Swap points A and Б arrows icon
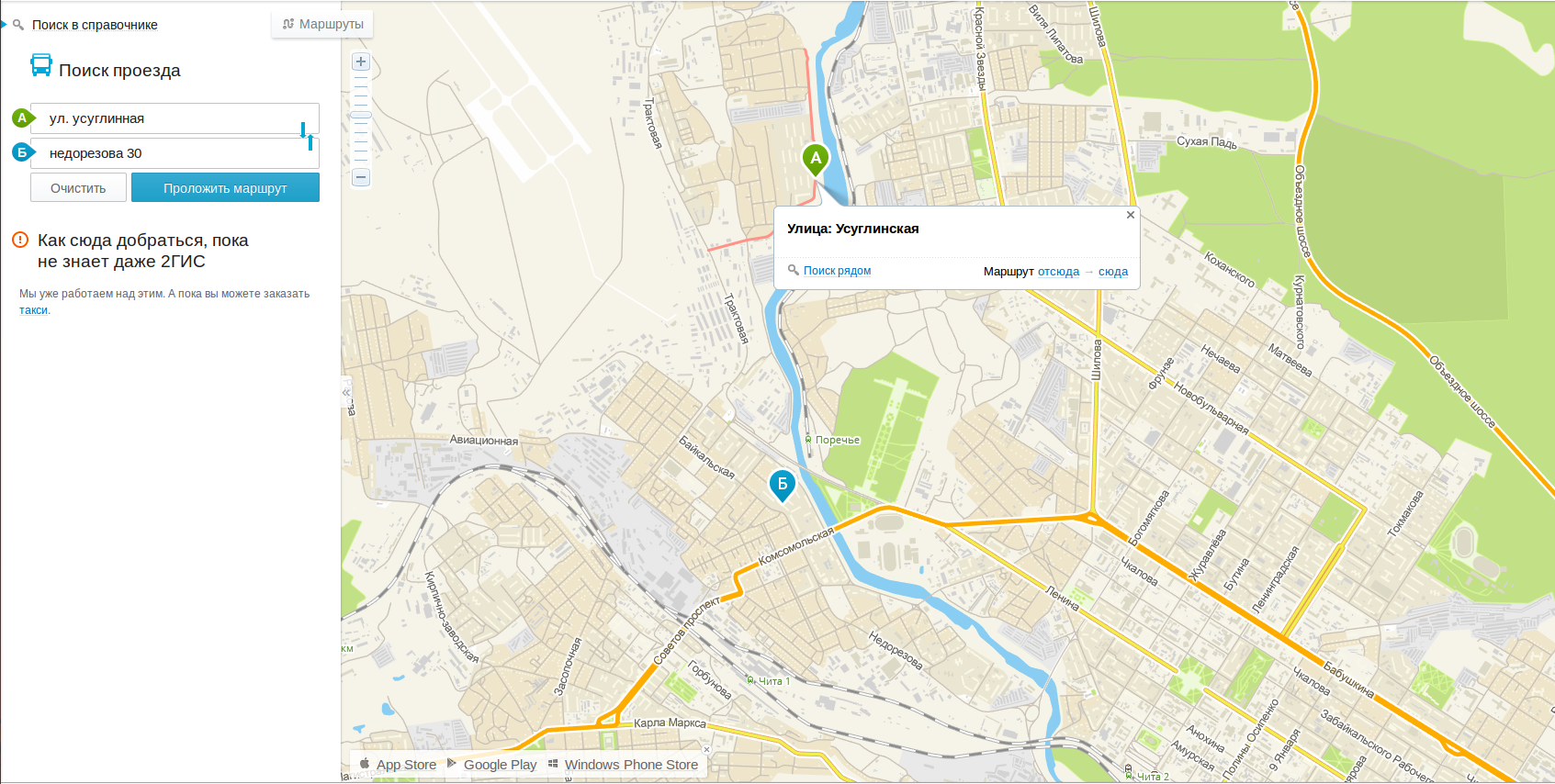The height and width of the screenshot is (784, 1555). (x=307, y=136)
